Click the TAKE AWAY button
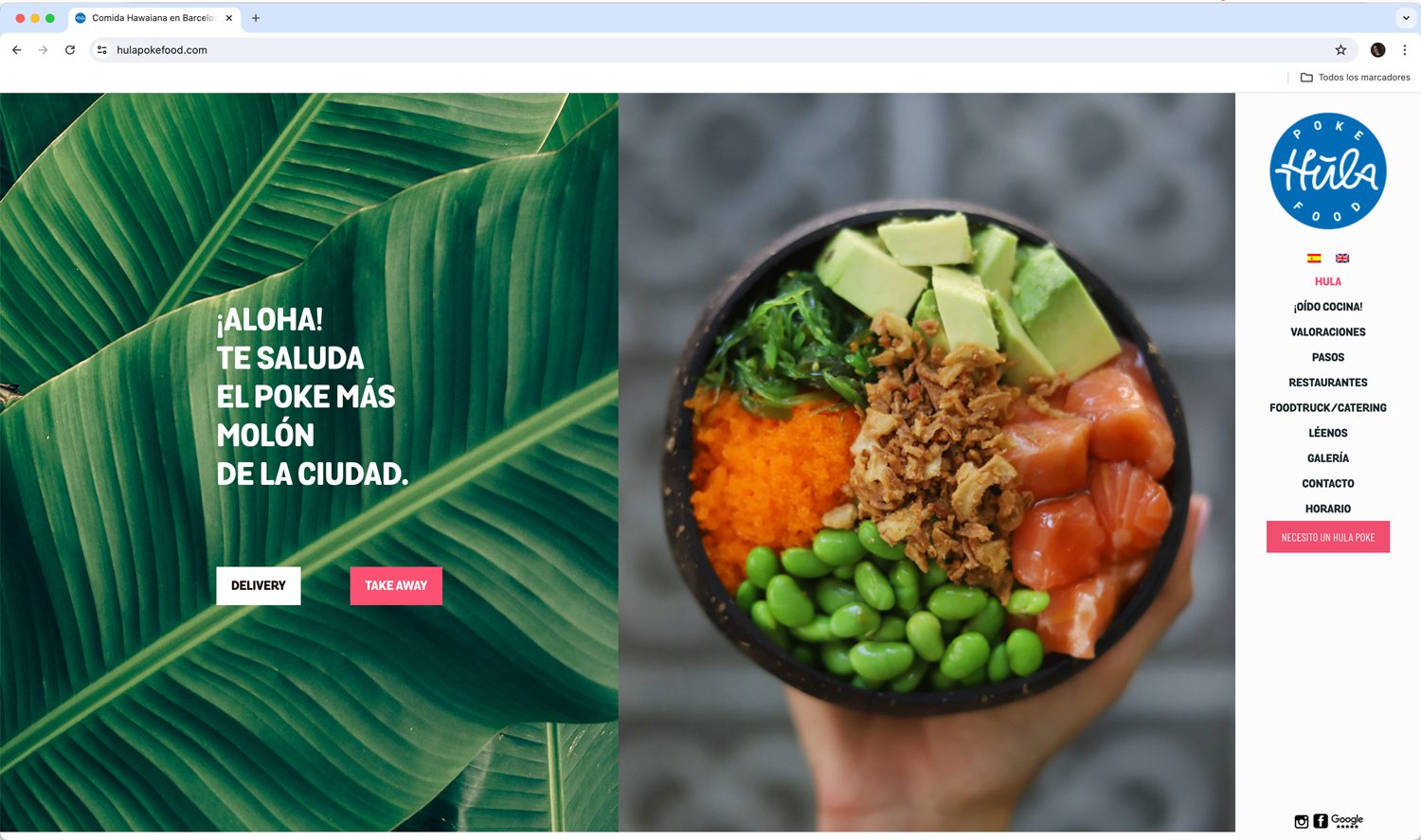Image resolution: width=1421 pixels, height=840 pixels. pos(396,586)
